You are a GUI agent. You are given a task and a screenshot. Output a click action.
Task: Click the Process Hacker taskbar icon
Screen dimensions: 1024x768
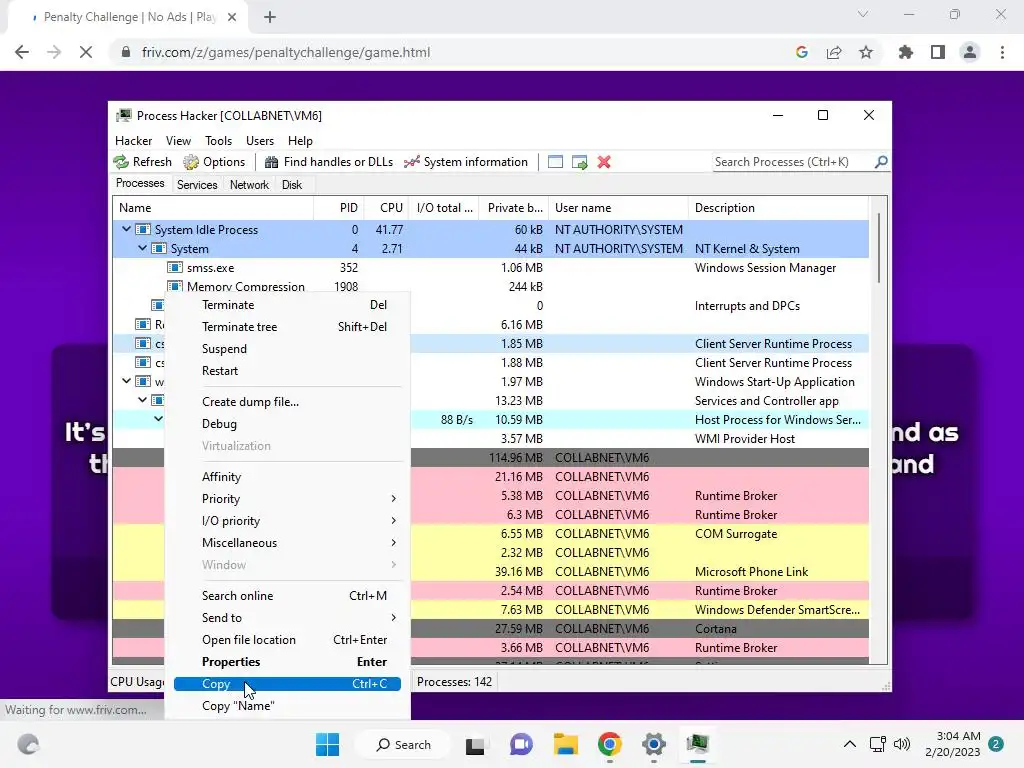click(697, 744)
